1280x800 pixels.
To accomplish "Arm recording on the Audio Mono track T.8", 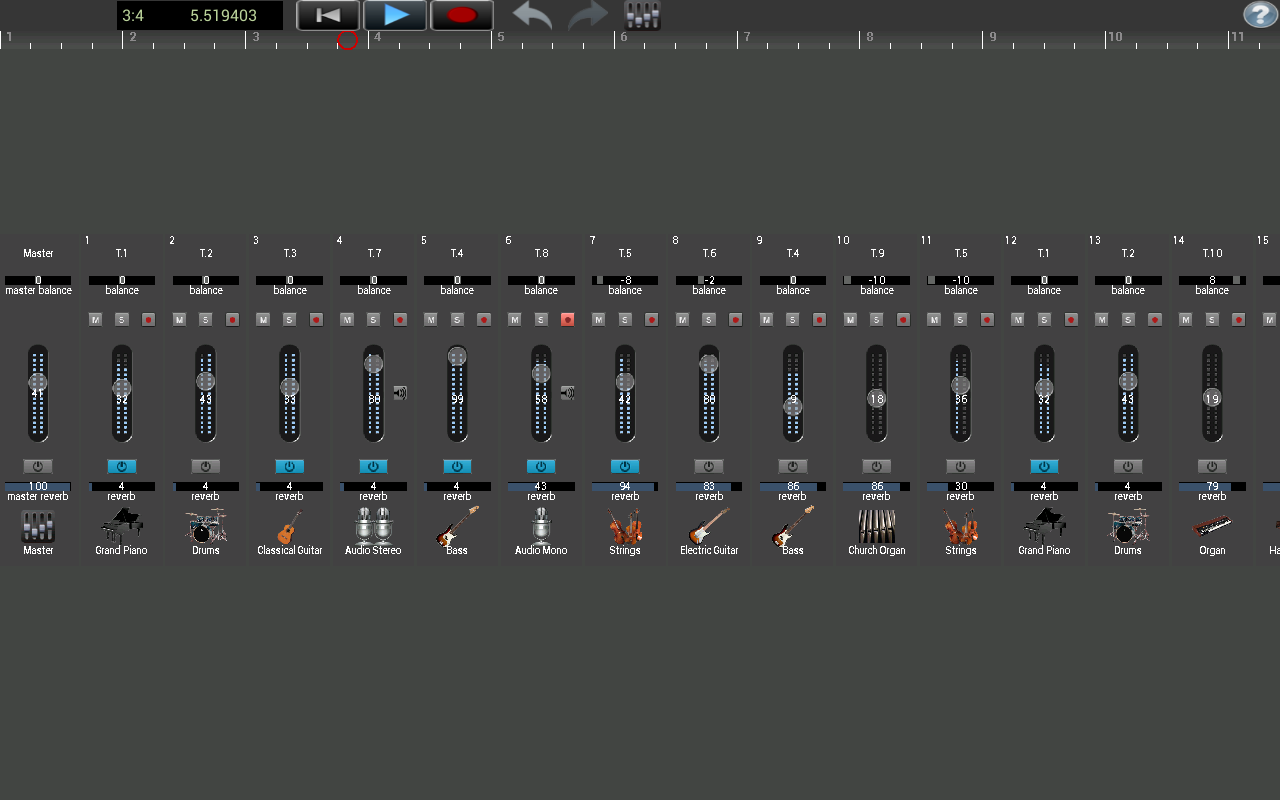I will 568,319.
